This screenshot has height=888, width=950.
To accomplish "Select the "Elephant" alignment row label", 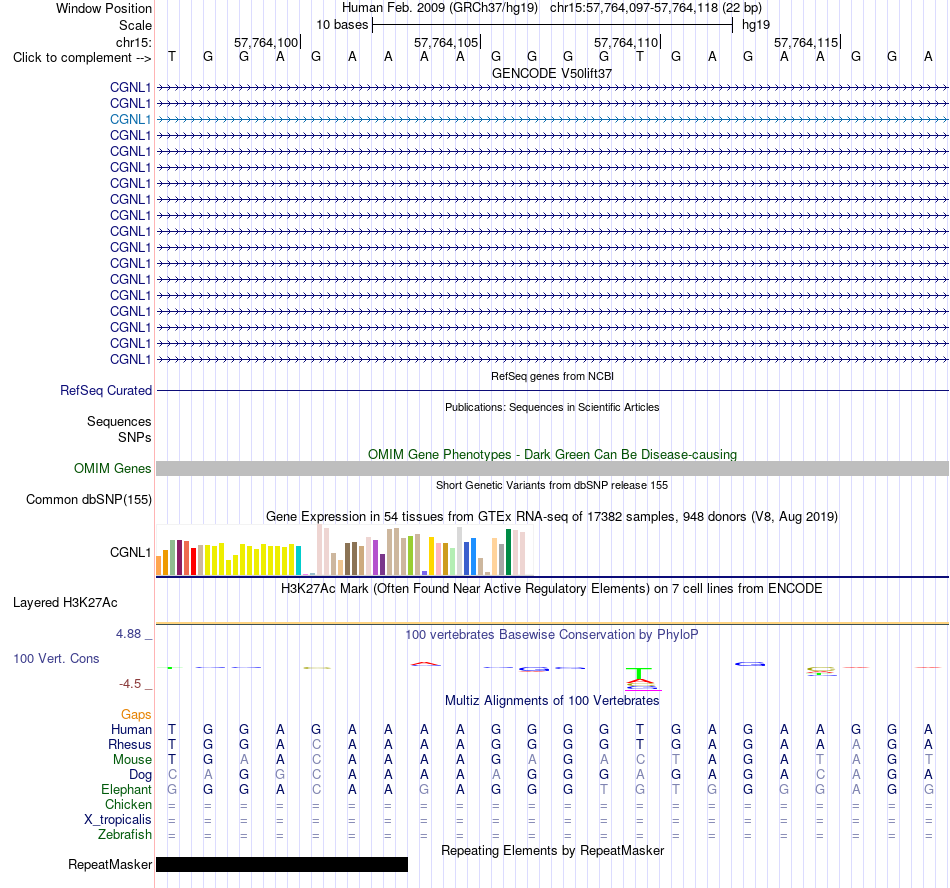I will coord(126,790).
